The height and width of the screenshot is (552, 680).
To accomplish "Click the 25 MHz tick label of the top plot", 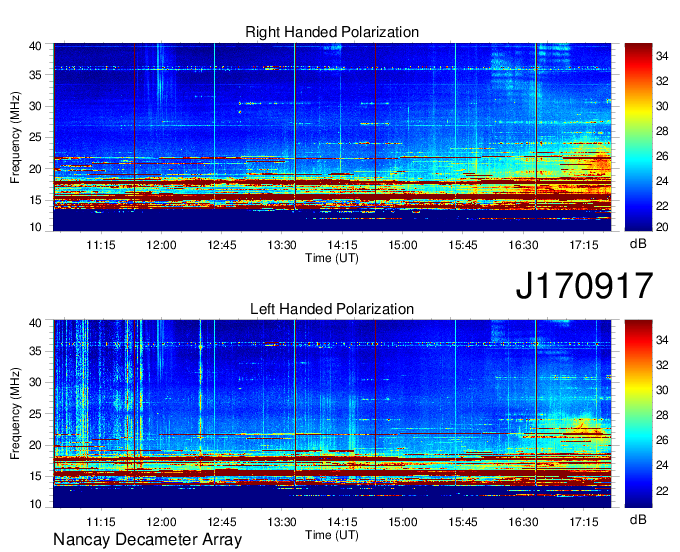I will pyautogui.click(x=35, y=137).
